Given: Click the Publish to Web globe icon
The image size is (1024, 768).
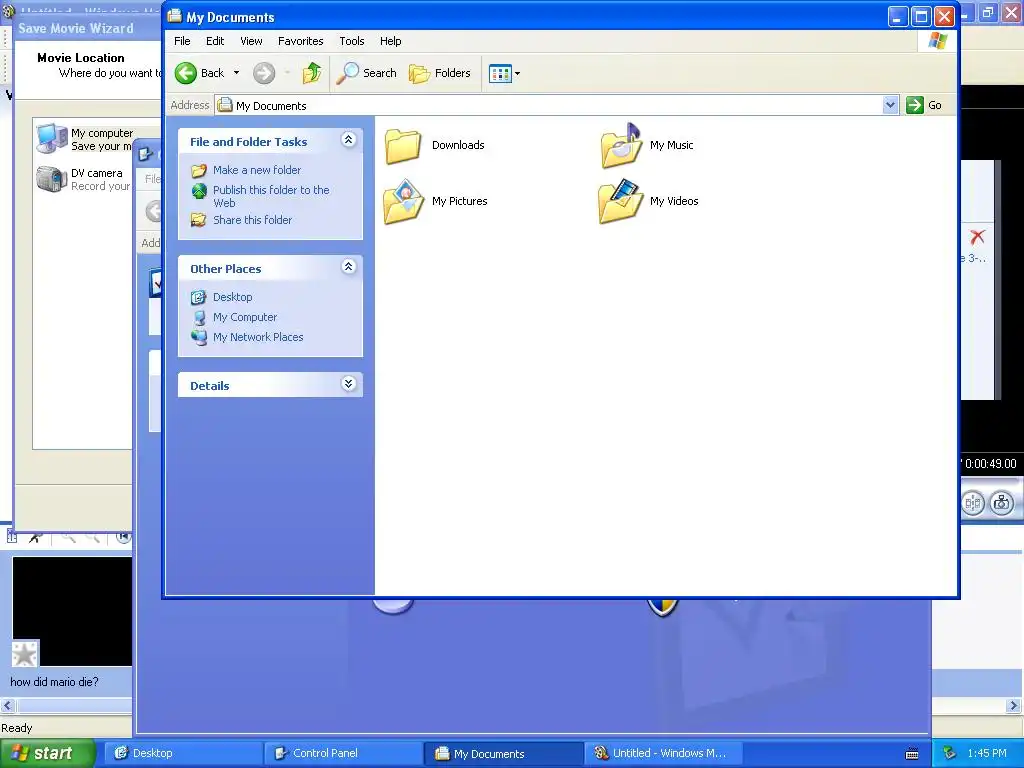Looking at the screenshot, I should (x=199, y=191).
